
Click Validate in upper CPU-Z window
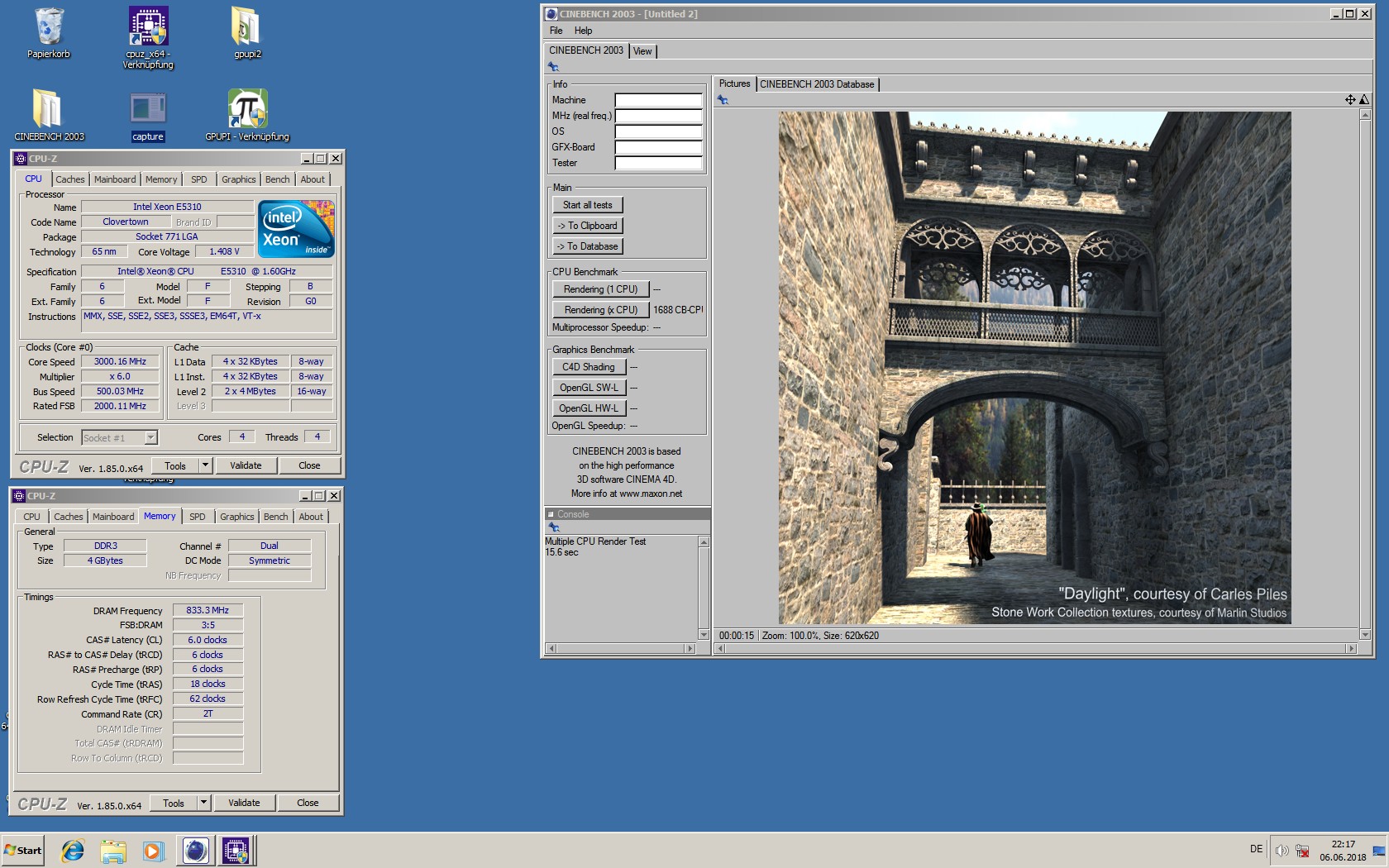246,465
